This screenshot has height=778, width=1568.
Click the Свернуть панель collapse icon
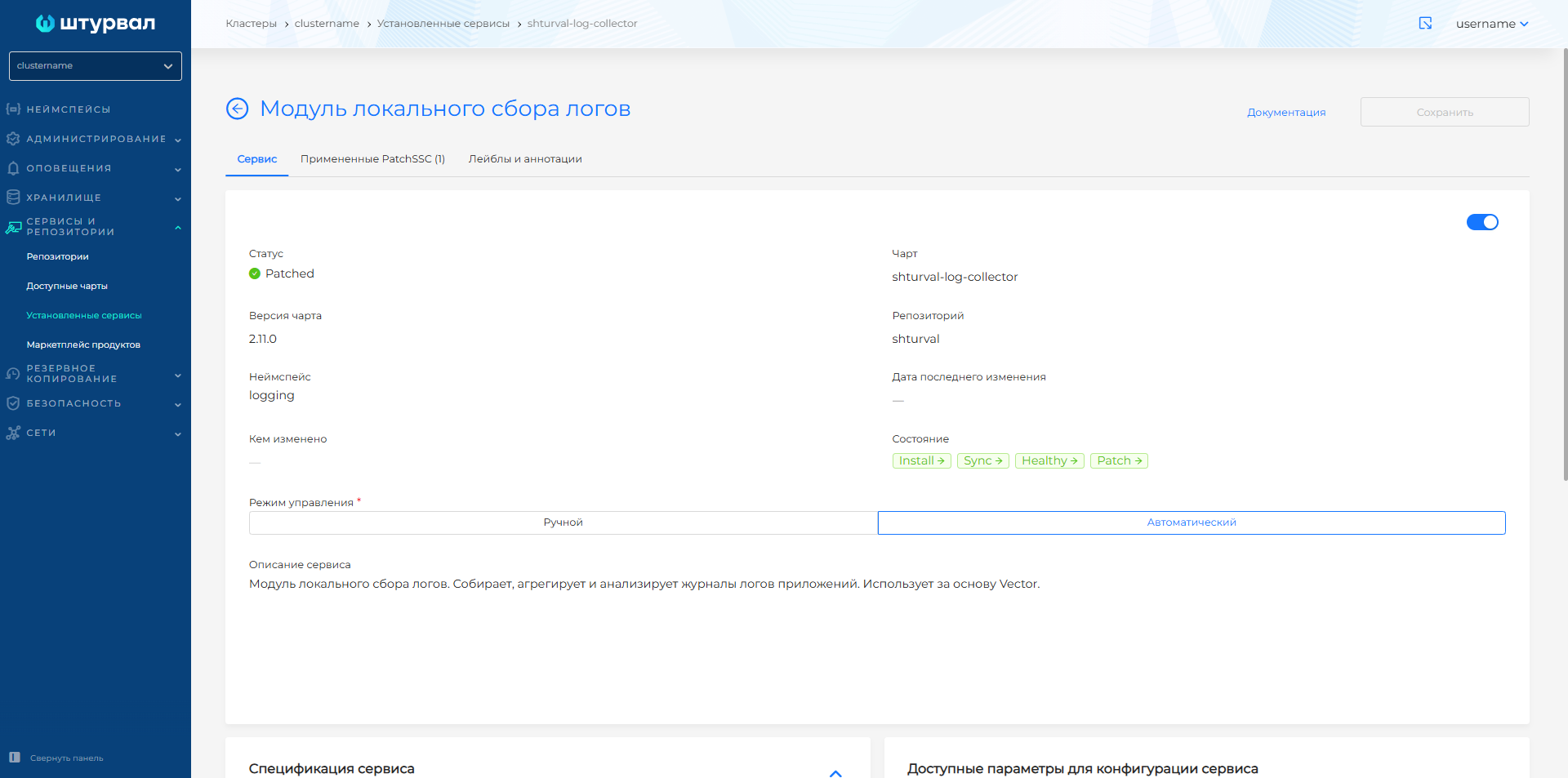pos(14,758)
